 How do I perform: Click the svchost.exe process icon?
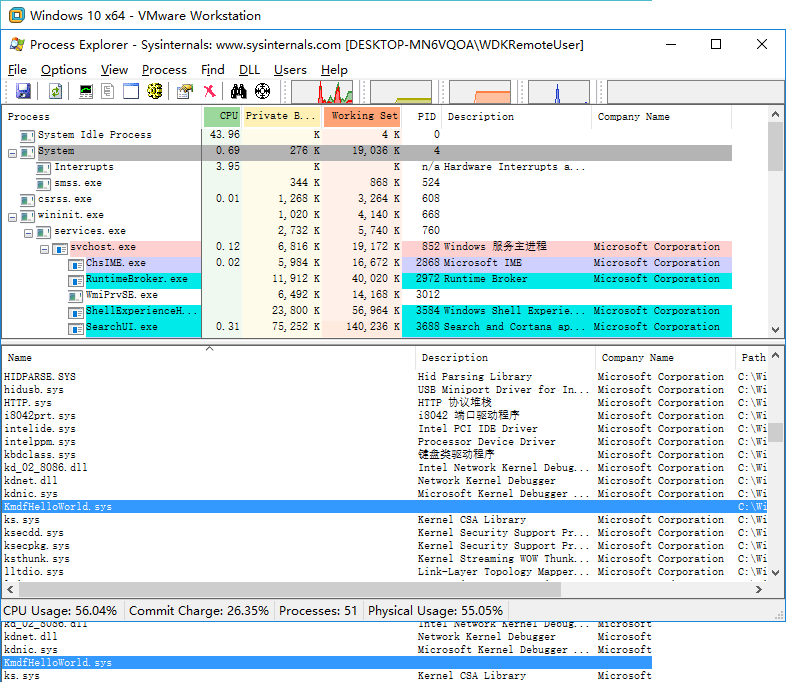[x=60, y=249]
